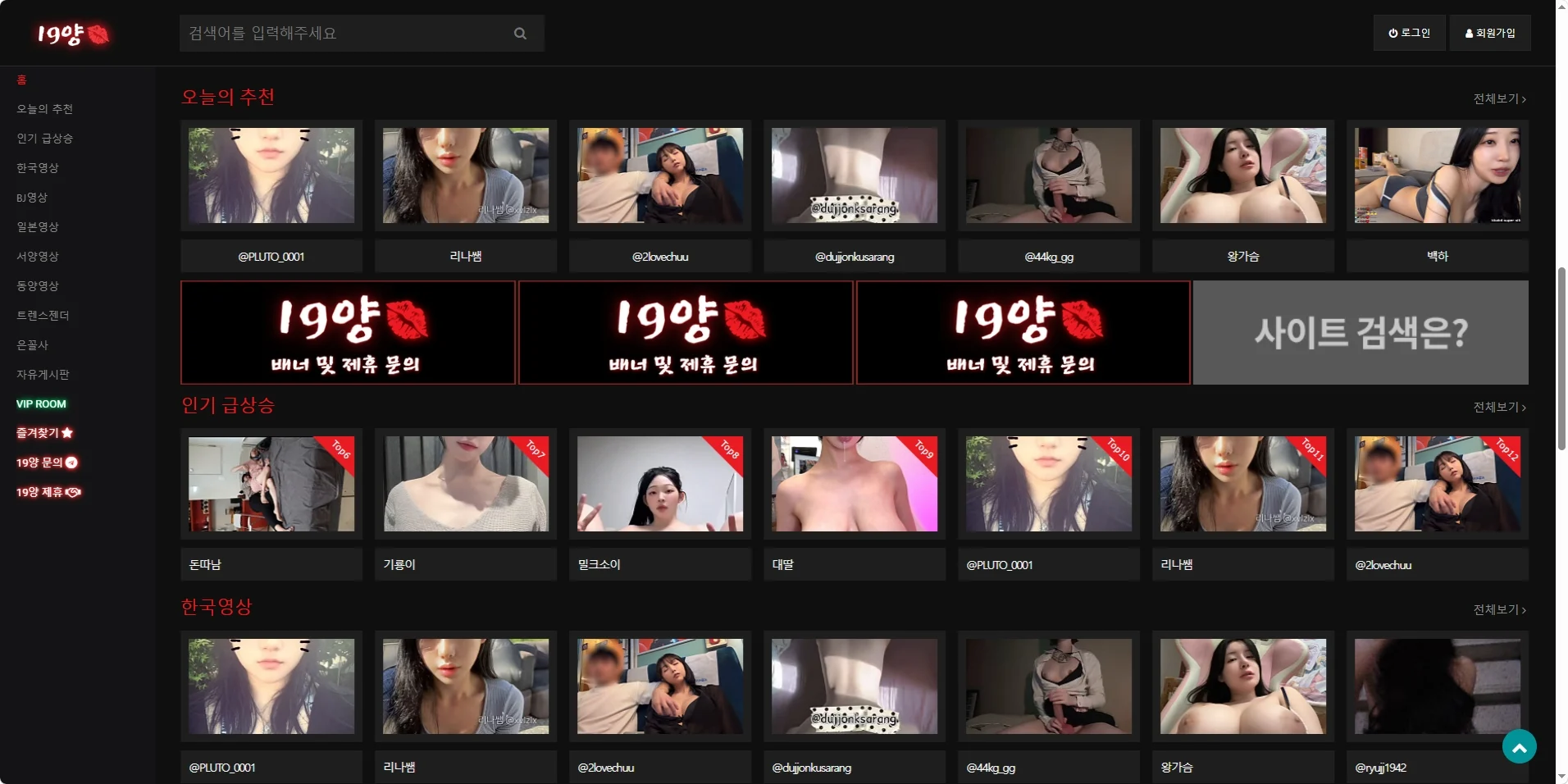This screenshot has height=784, width=1568.
Task: Open the 인기 급상승 section heading
Action: tap(227, 405)
